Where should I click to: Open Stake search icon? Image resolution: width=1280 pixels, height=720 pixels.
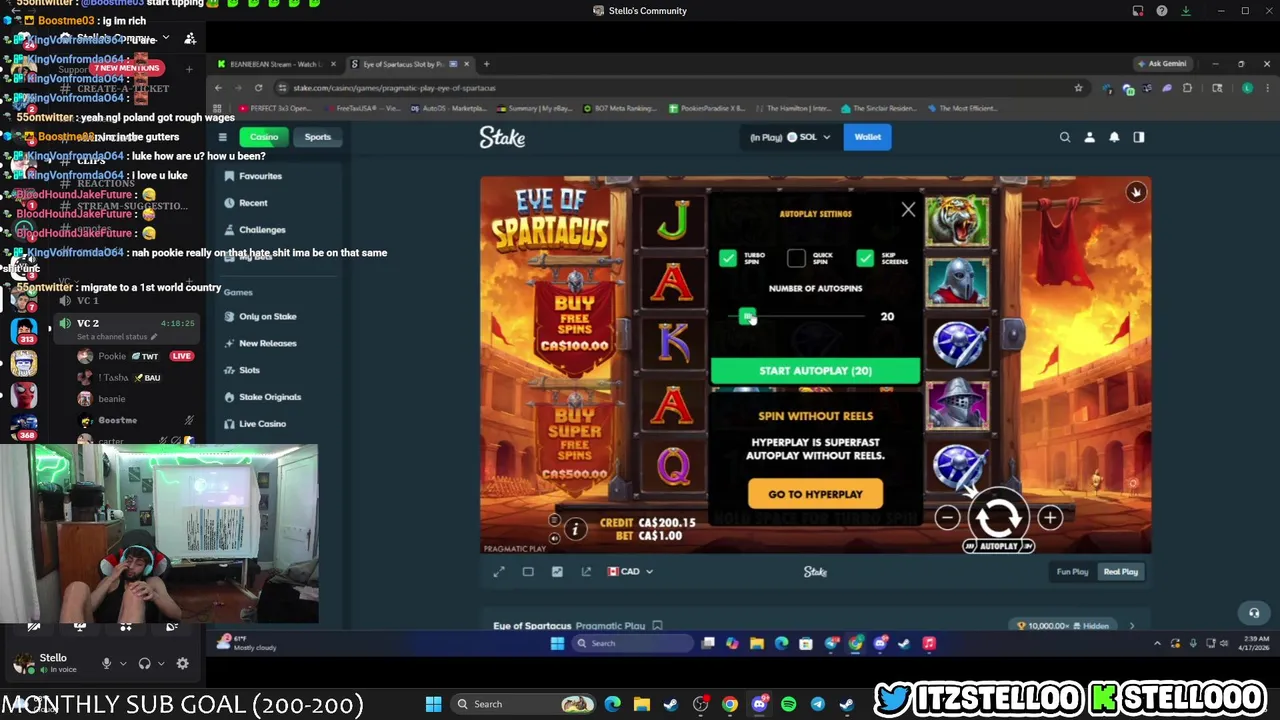[x=1065, y=137]
